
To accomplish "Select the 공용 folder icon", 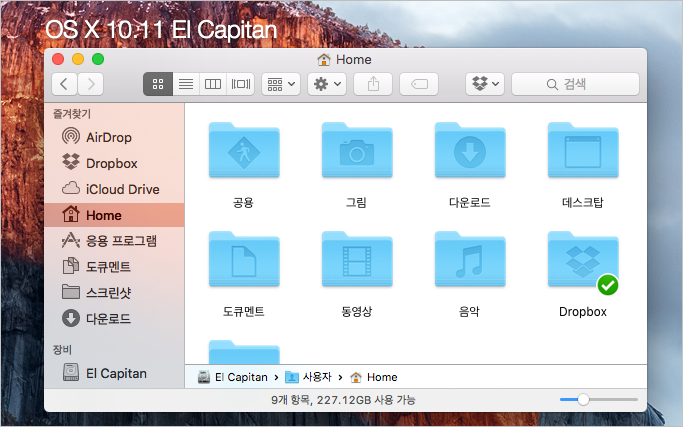I will click(x=244, y=150).
